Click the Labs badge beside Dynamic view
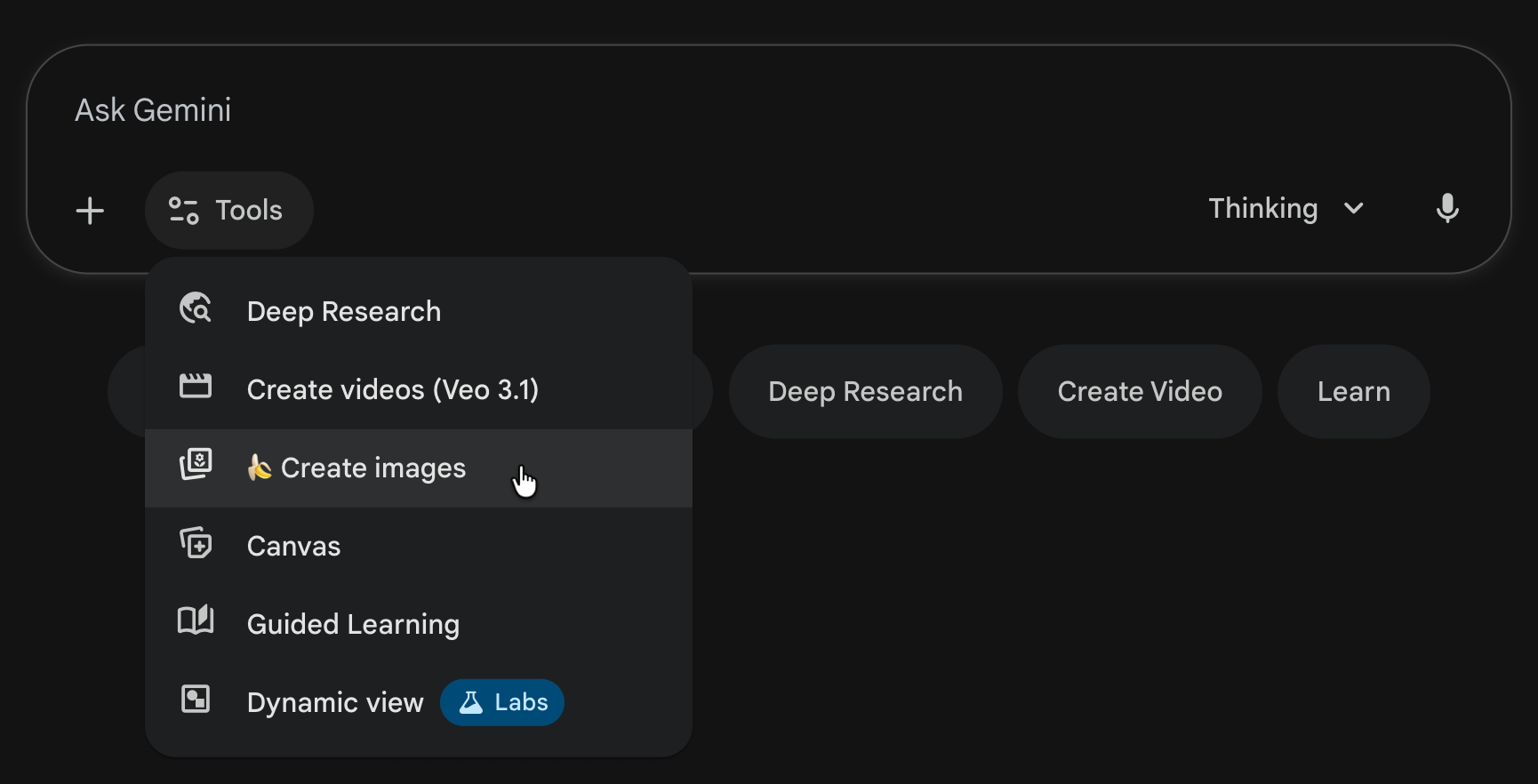This screenshot has height=784, width=1538. [502, 702]
